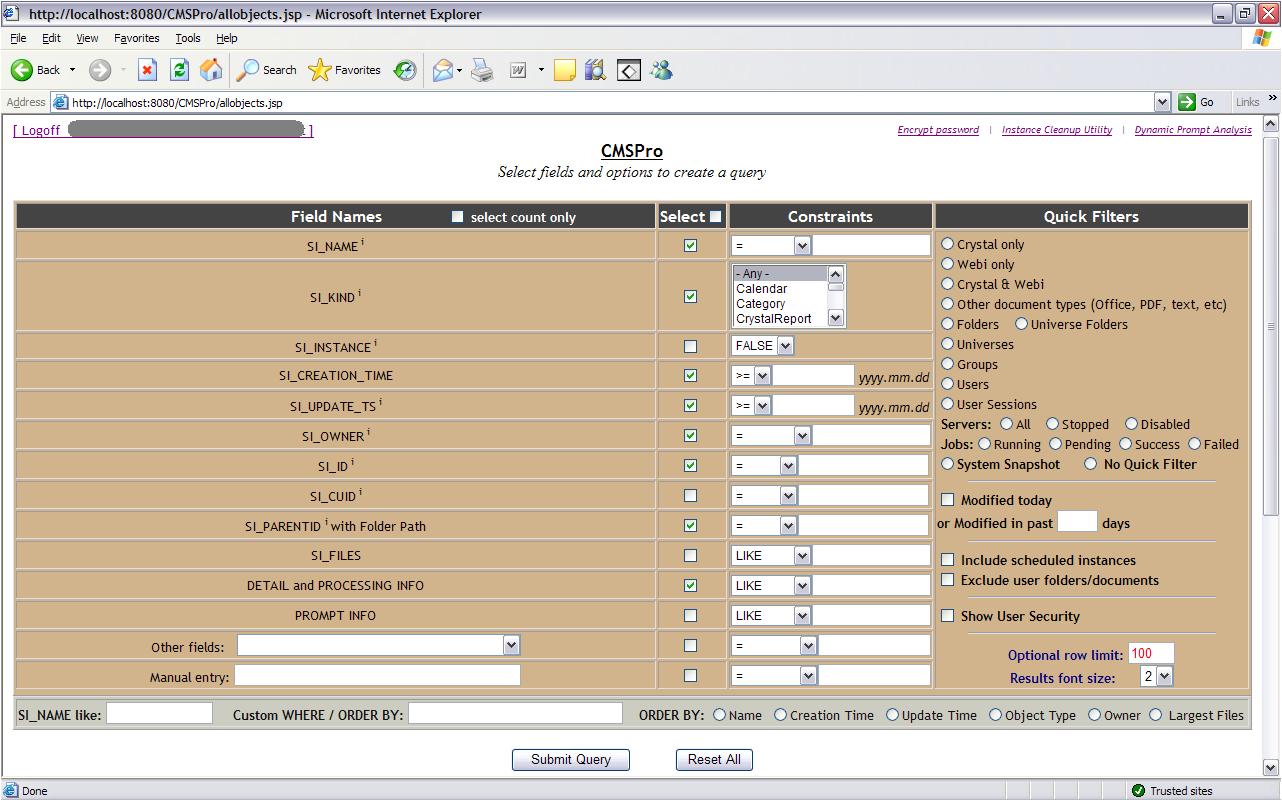The height and width of the screenshot is (802, 1282).
Task: Click the Research books icon
Action: coord(596,70)
